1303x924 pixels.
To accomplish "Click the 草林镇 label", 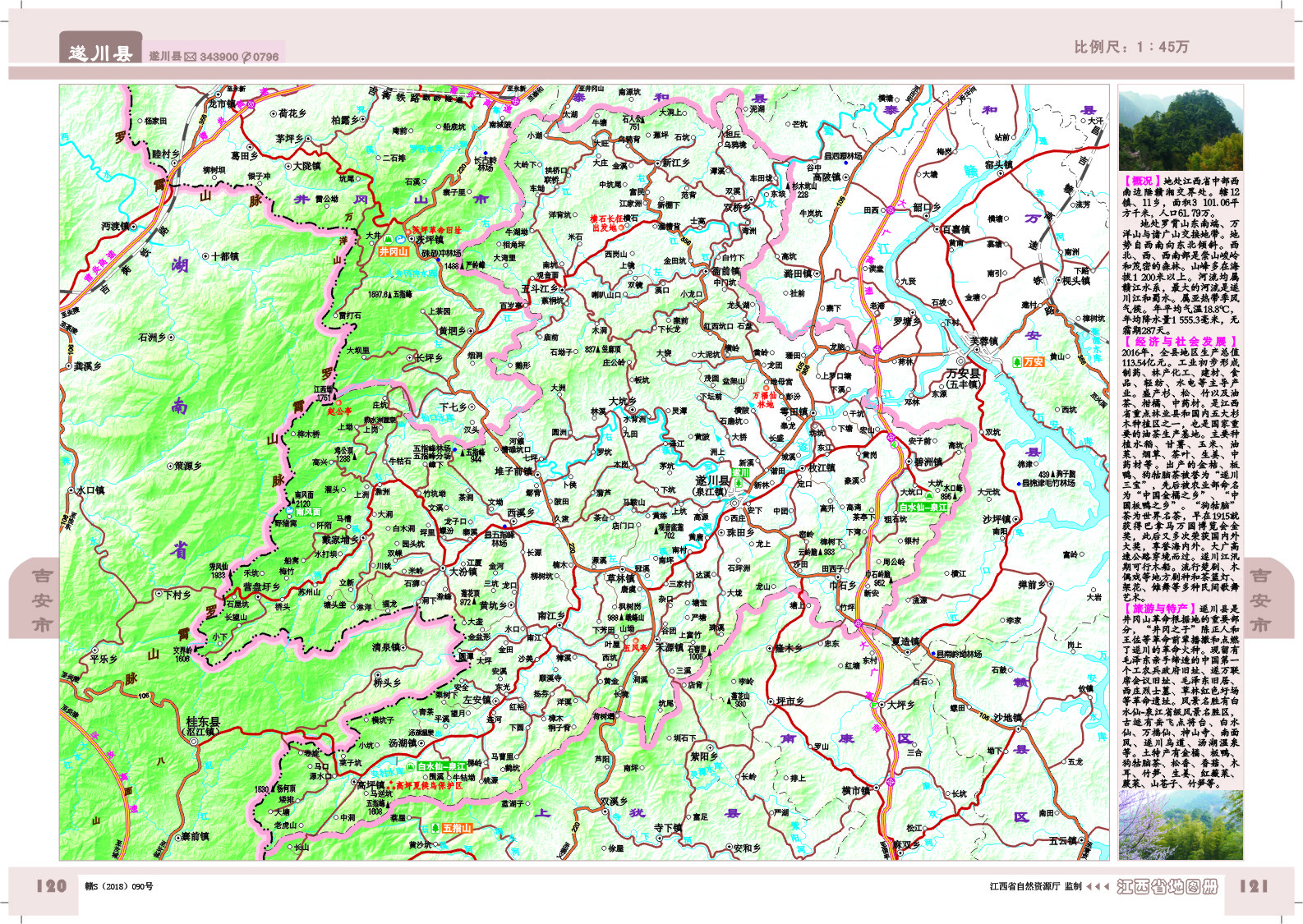I will [621, 578].
